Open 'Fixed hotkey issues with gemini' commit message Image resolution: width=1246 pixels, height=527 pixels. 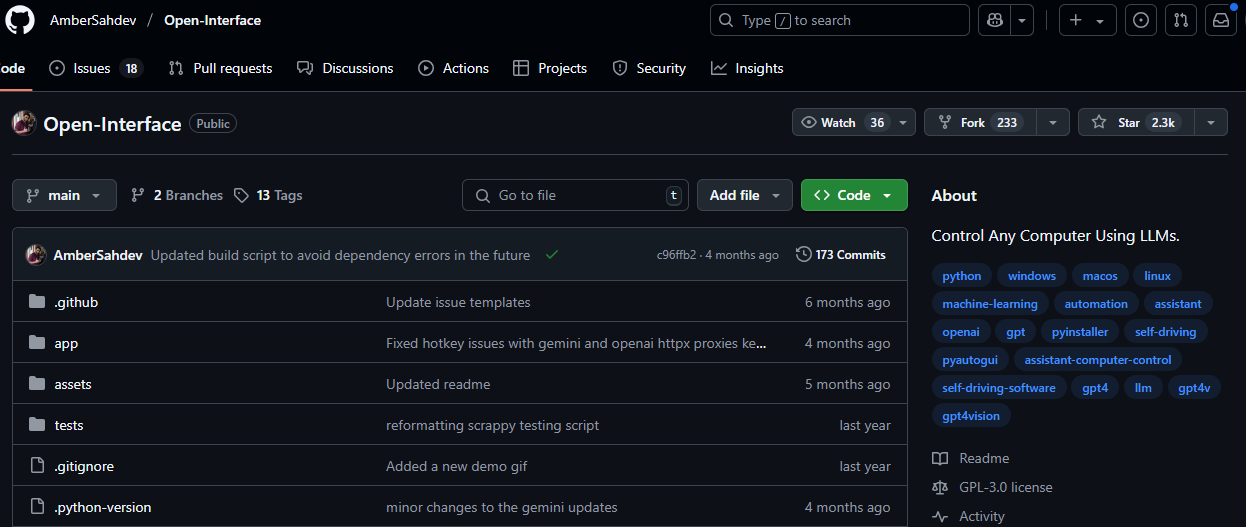(577, 343)
